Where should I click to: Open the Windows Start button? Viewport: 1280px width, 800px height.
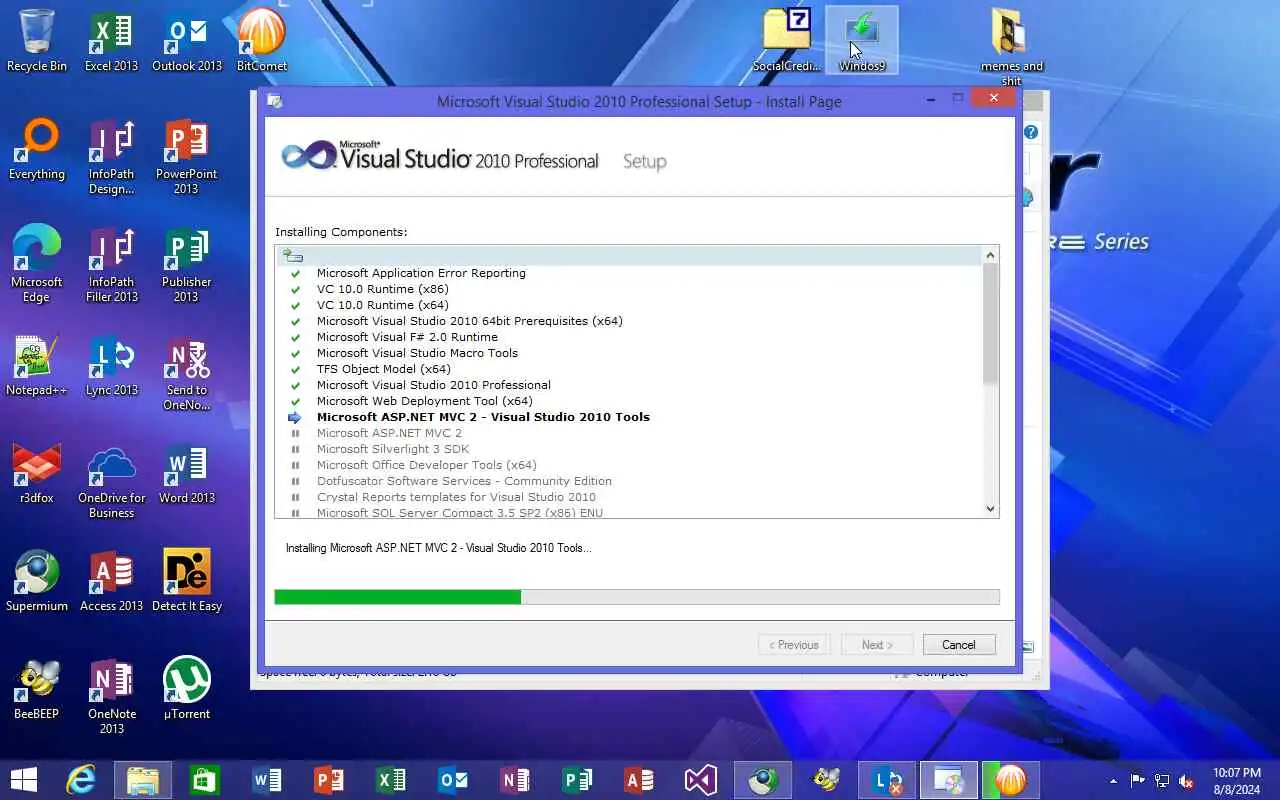[24, 780]
